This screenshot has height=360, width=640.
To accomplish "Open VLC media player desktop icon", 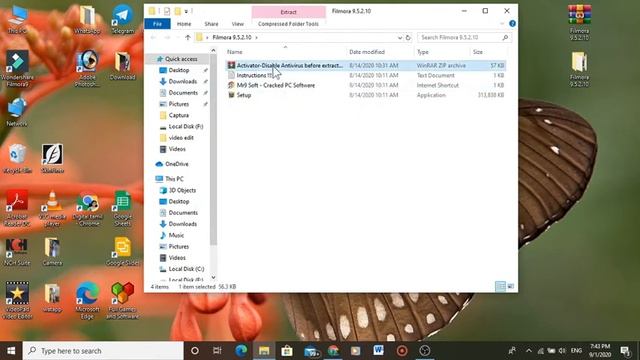I will point(52,208).
